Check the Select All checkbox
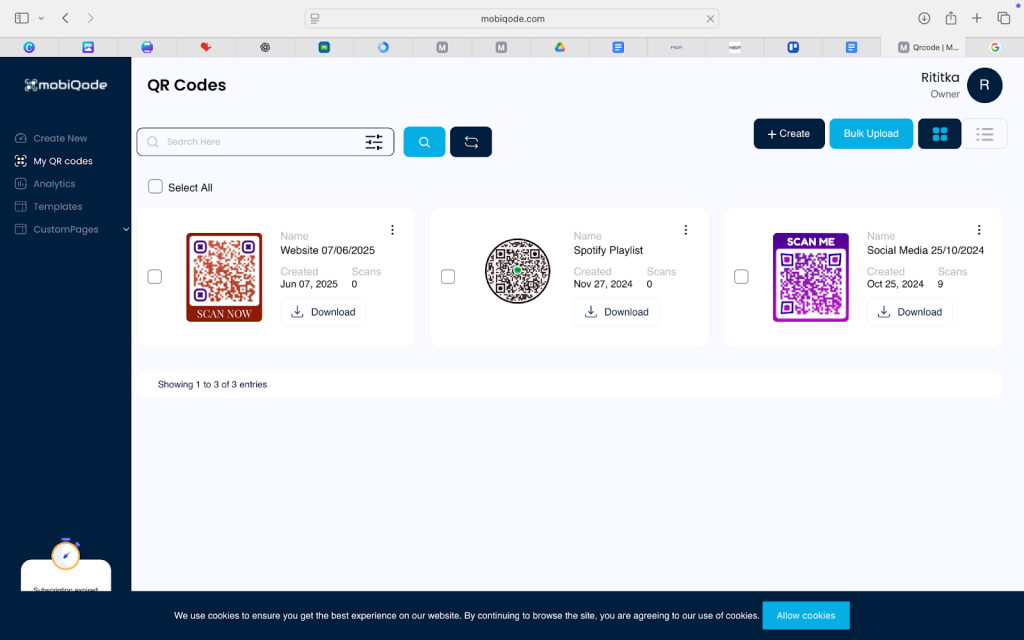Image resolution: width=1024 pixels, height=640 pixels. point(155,187)
